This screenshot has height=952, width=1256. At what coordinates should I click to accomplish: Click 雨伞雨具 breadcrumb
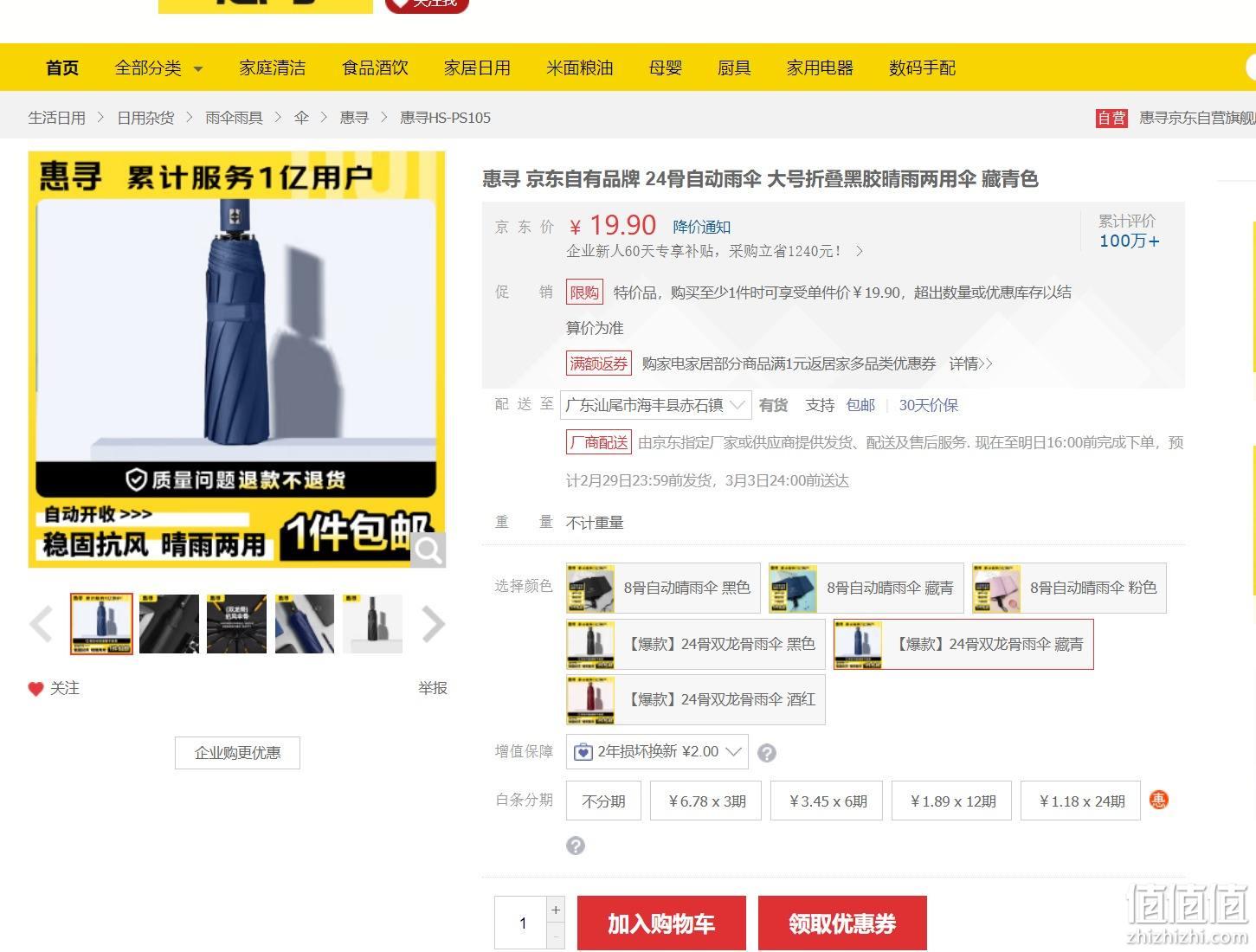click(234, 118)
